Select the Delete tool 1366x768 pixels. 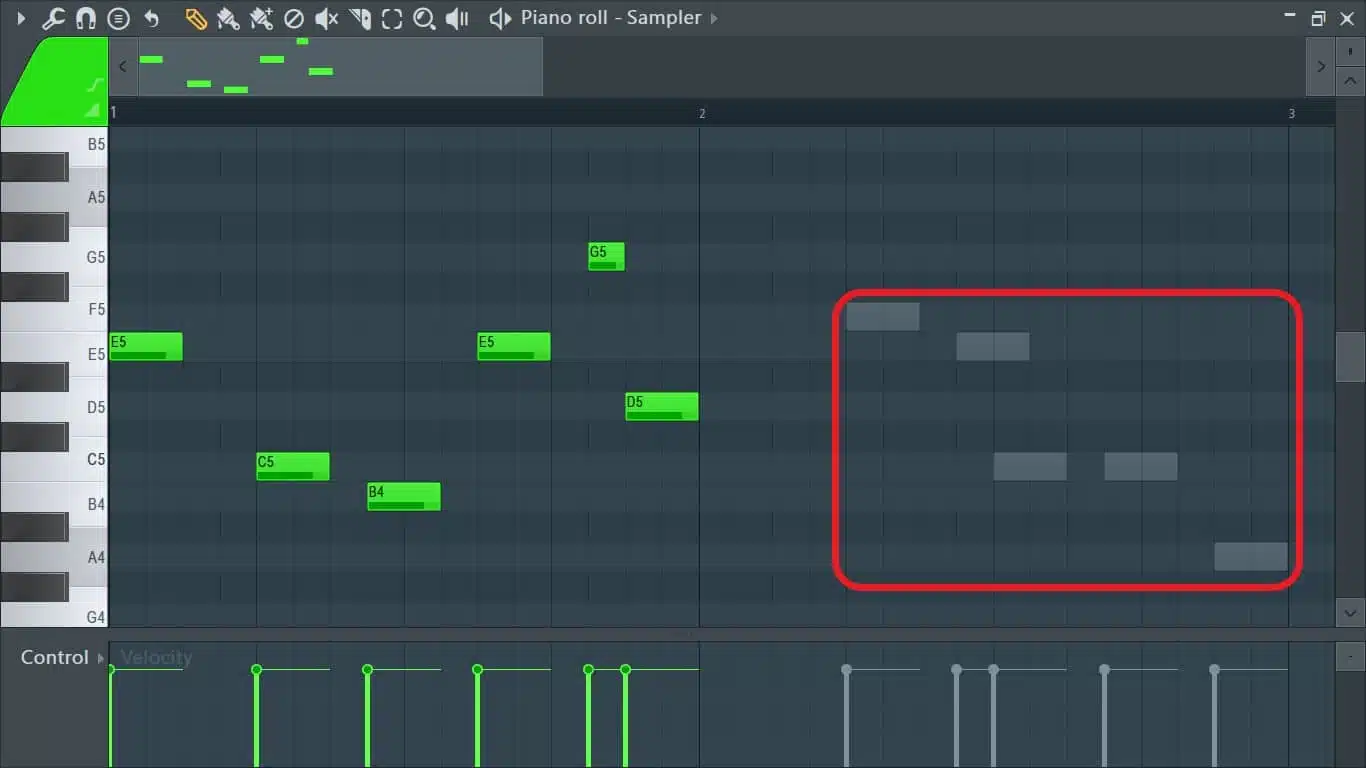coord(294,18)
